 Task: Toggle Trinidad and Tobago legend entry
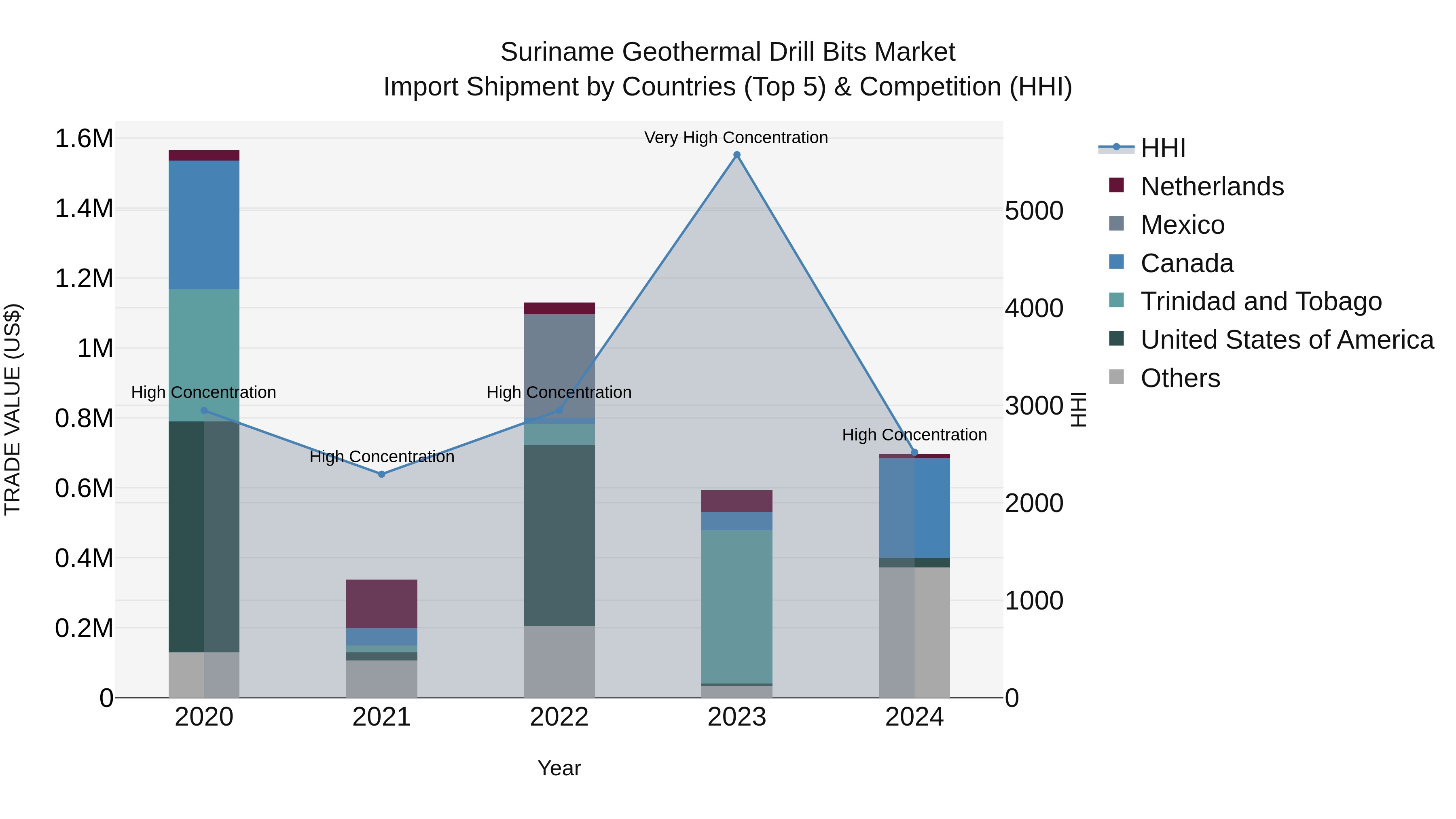coord(1245,301)
